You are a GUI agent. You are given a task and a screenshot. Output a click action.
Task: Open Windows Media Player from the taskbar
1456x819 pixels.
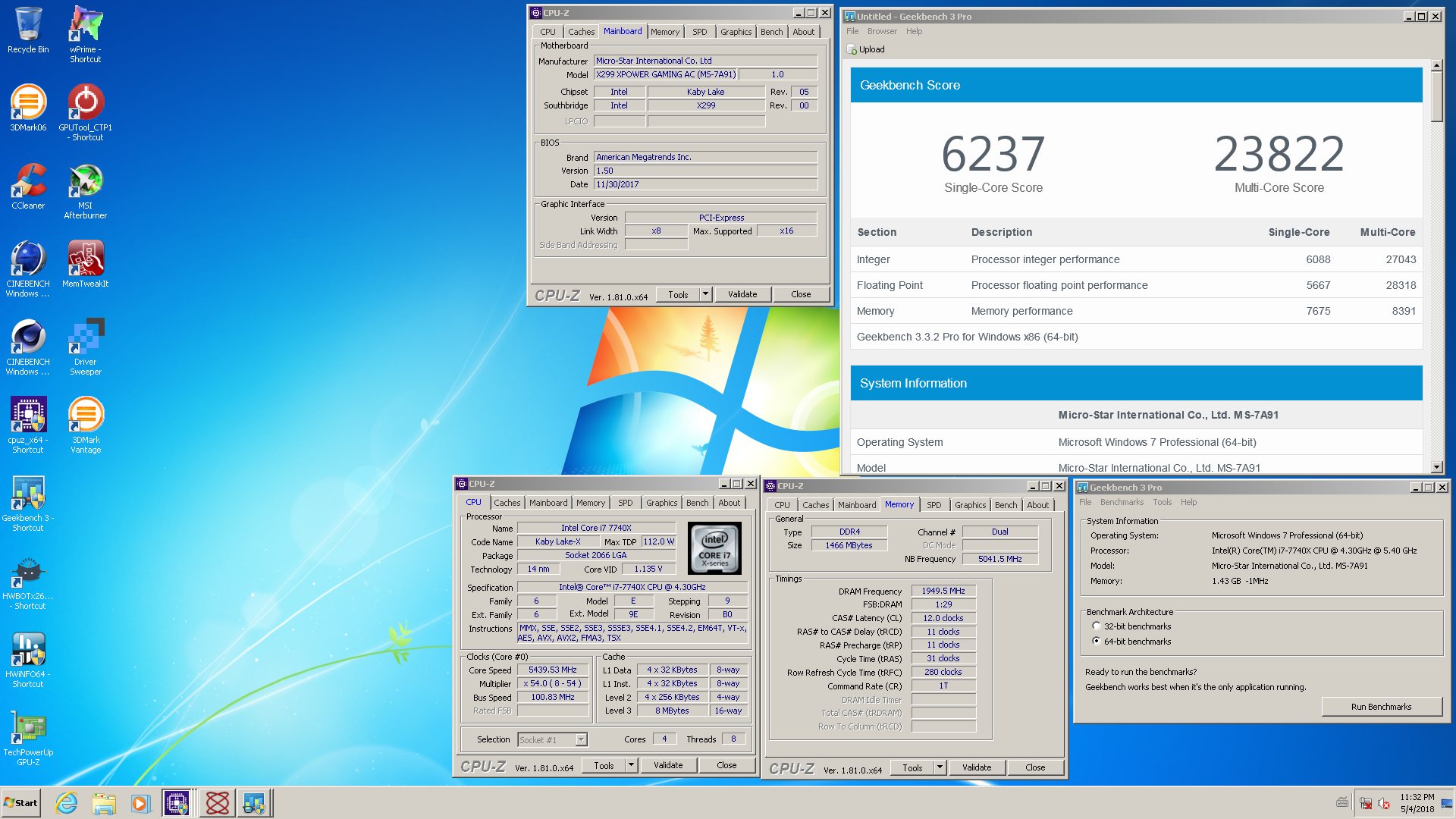[x=140, y=803]
